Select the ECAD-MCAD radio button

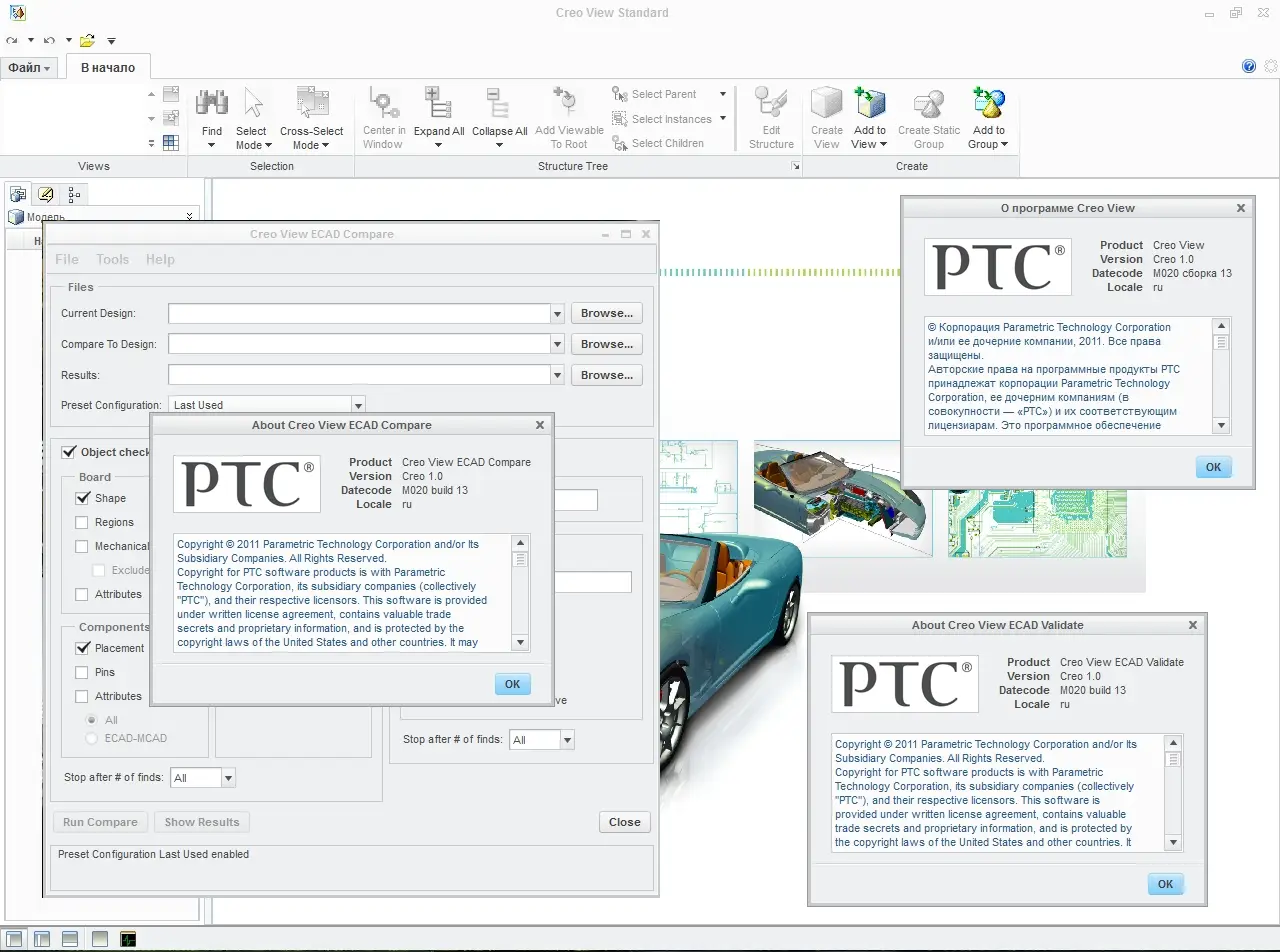92,738
